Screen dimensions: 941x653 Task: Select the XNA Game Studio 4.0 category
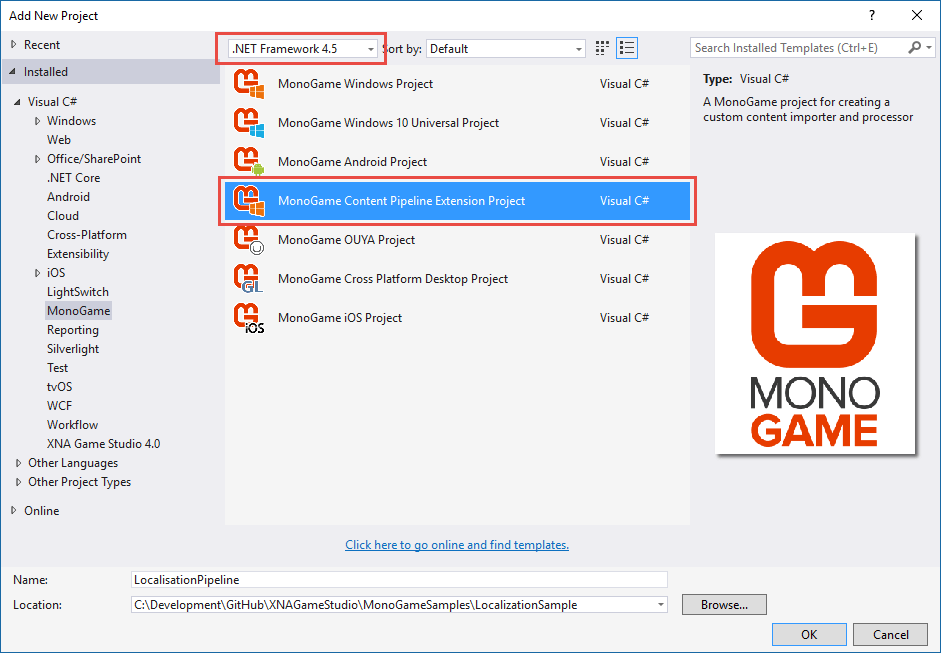(x=104, y=444)
